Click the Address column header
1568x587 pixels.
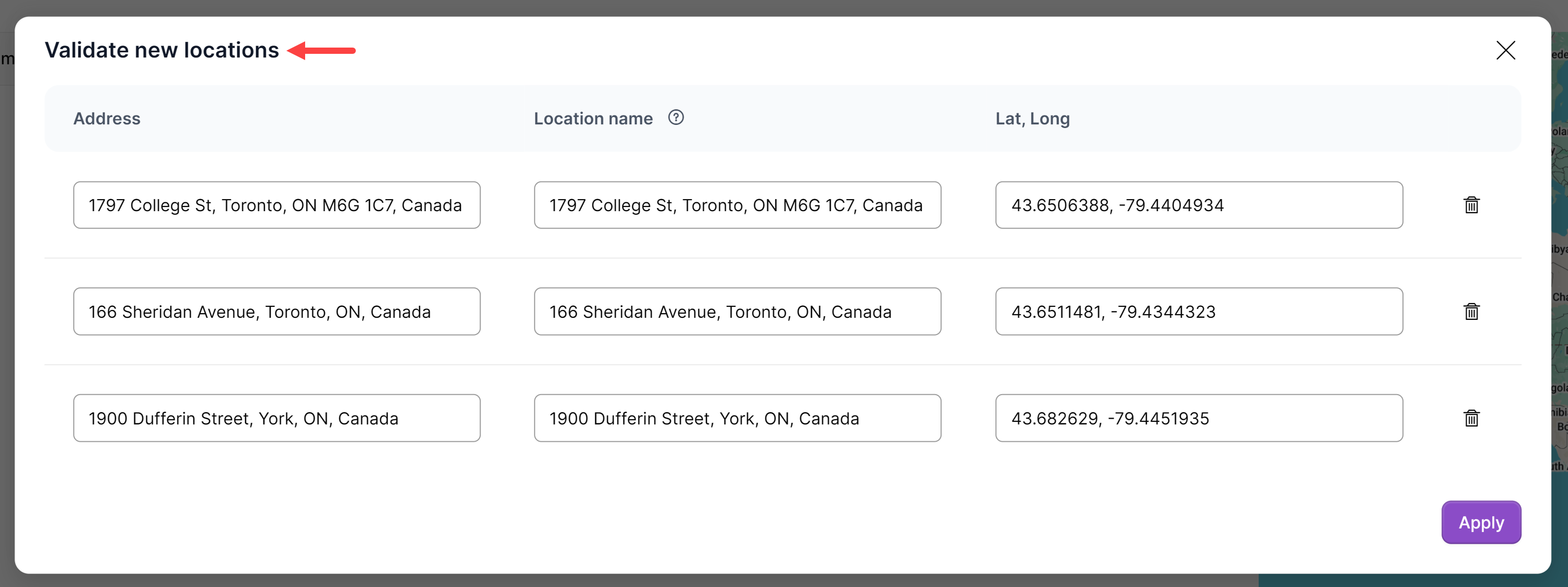107,119
